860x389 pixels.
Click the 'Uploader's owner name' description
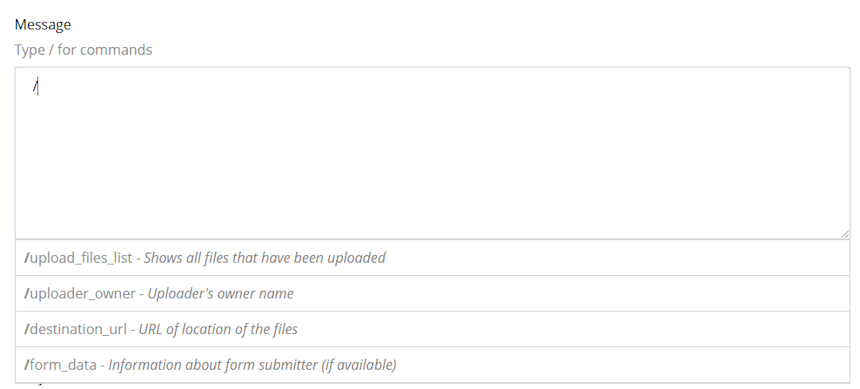[x=220, y=294]
